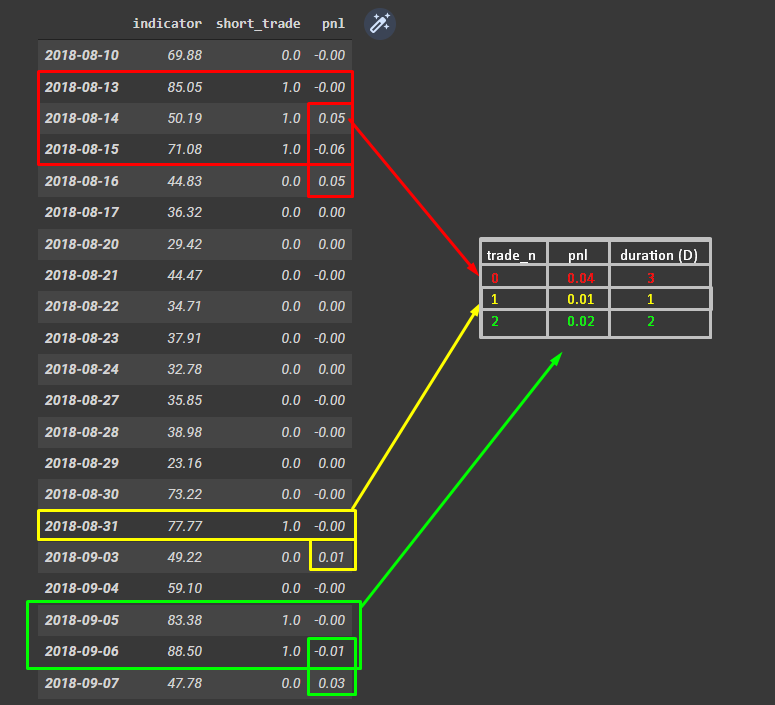Viewport: 775px width, 705px height.
Task: Select the 'indicator' column header
Action: (167, 24)
